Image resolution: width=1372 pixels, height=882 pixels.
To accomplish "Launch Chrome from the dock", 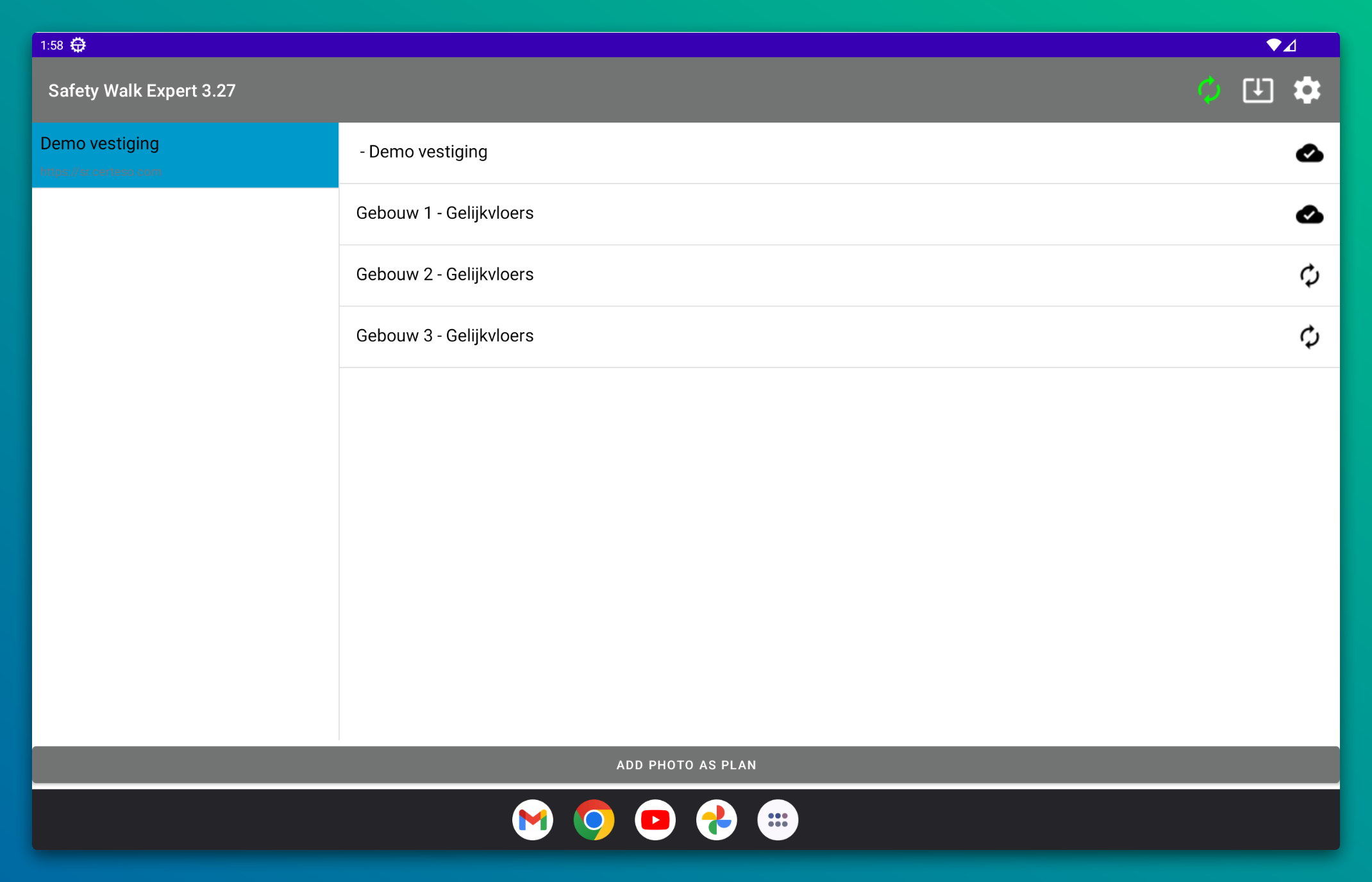I will (x=594, y=819).
